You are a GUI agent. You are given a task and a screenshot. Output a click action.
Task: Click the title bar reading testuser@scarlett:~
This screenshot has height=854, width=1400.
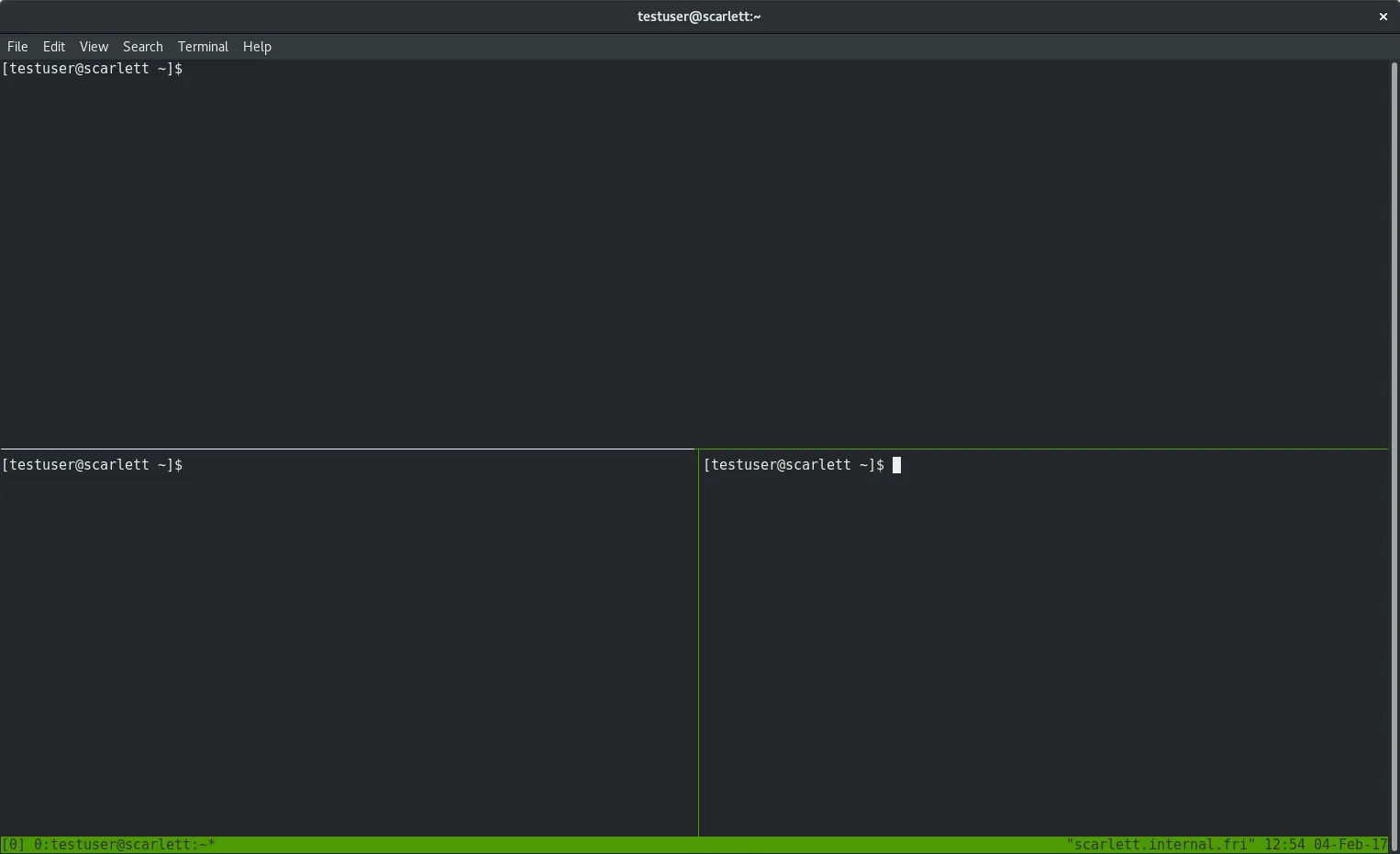pyautogui.click(x=699, y=16)
